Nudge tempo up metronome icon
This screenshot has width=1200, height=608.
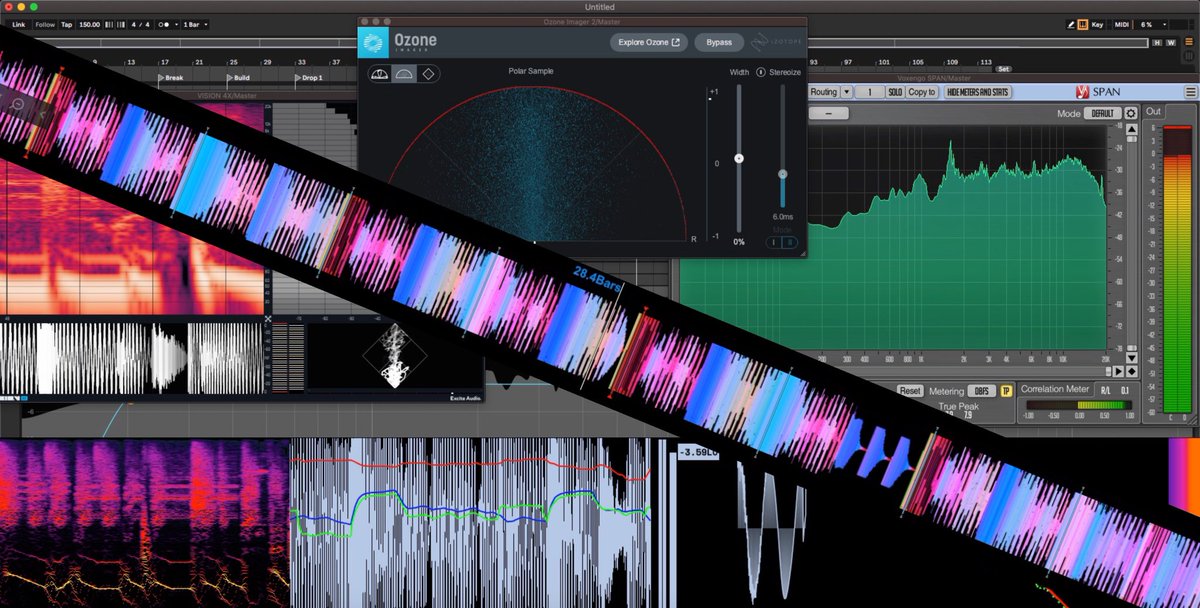coord(123,23)
